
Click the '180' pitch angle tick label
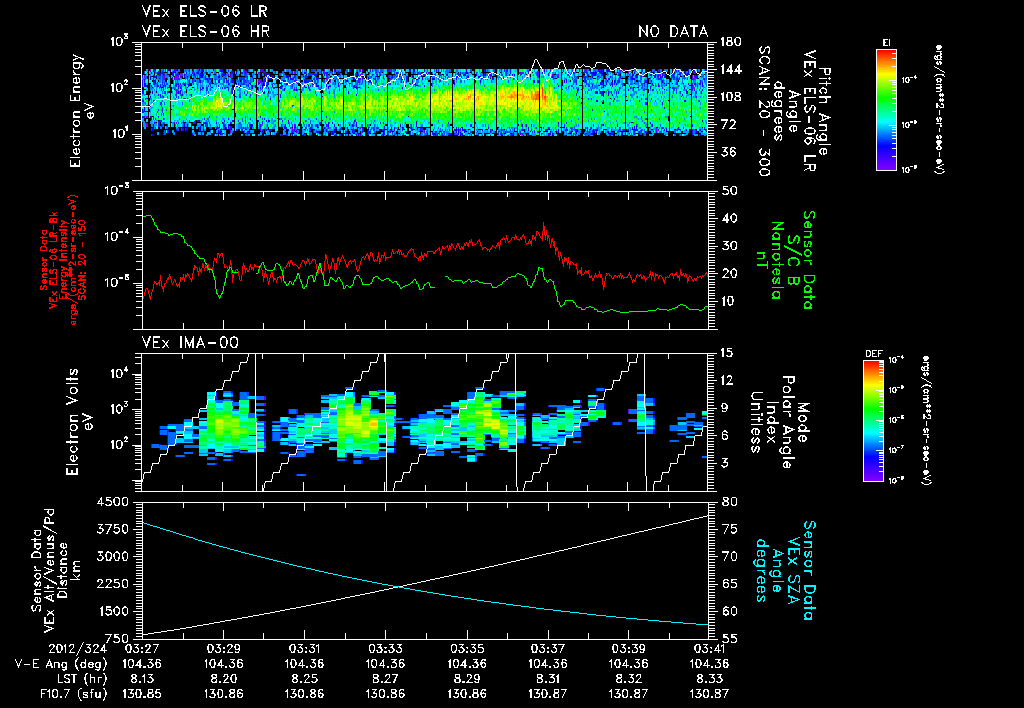point(731,42)
